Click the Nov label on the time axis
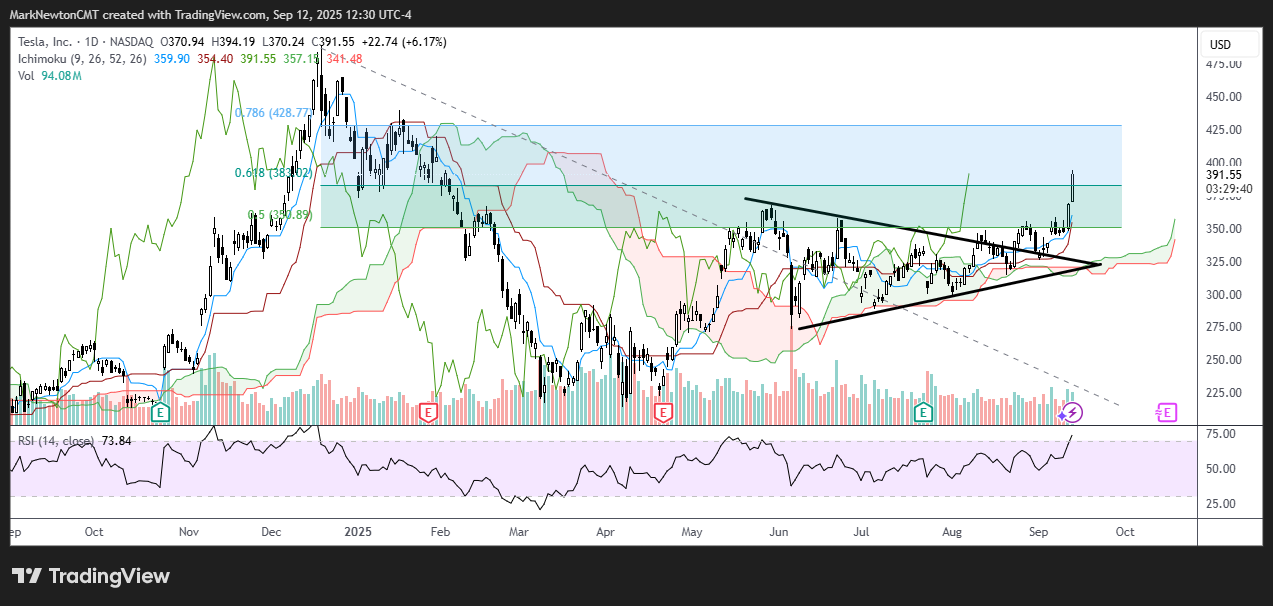The height and width of the screenshot is (606, 1273). (x=189, y=532)
